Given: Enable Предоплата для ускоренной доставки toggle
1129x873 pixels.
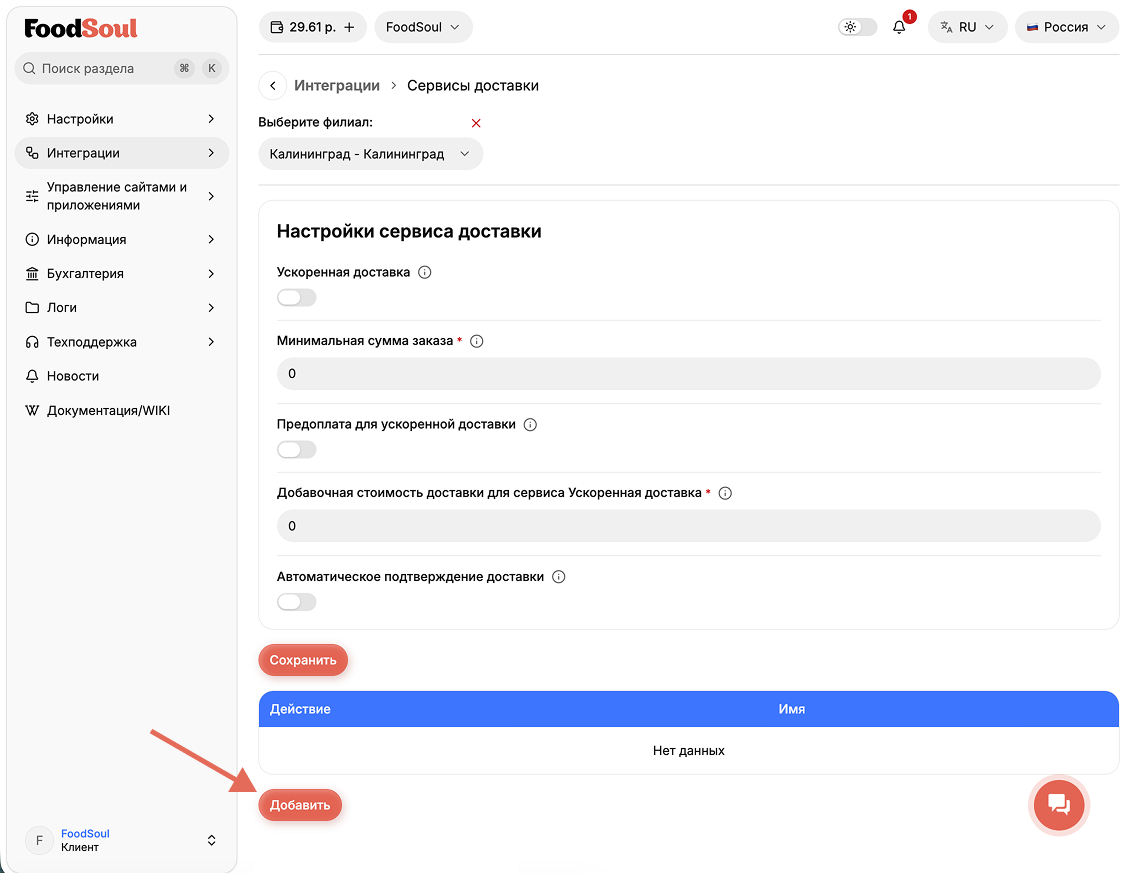Looking at the screenshot, I should pyautogui.click(x=297, y=450).
